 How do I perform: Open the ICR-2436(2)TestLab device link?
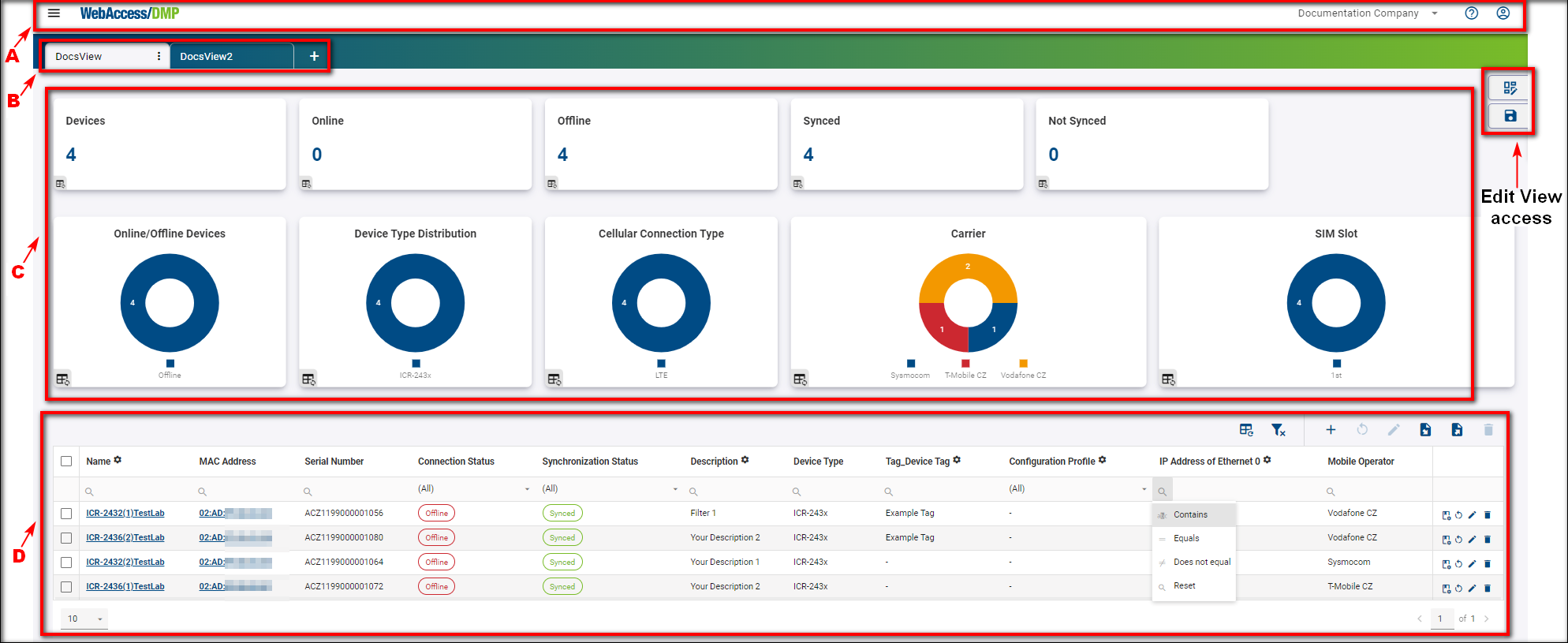pyautogui.click(x=125, y=538)
